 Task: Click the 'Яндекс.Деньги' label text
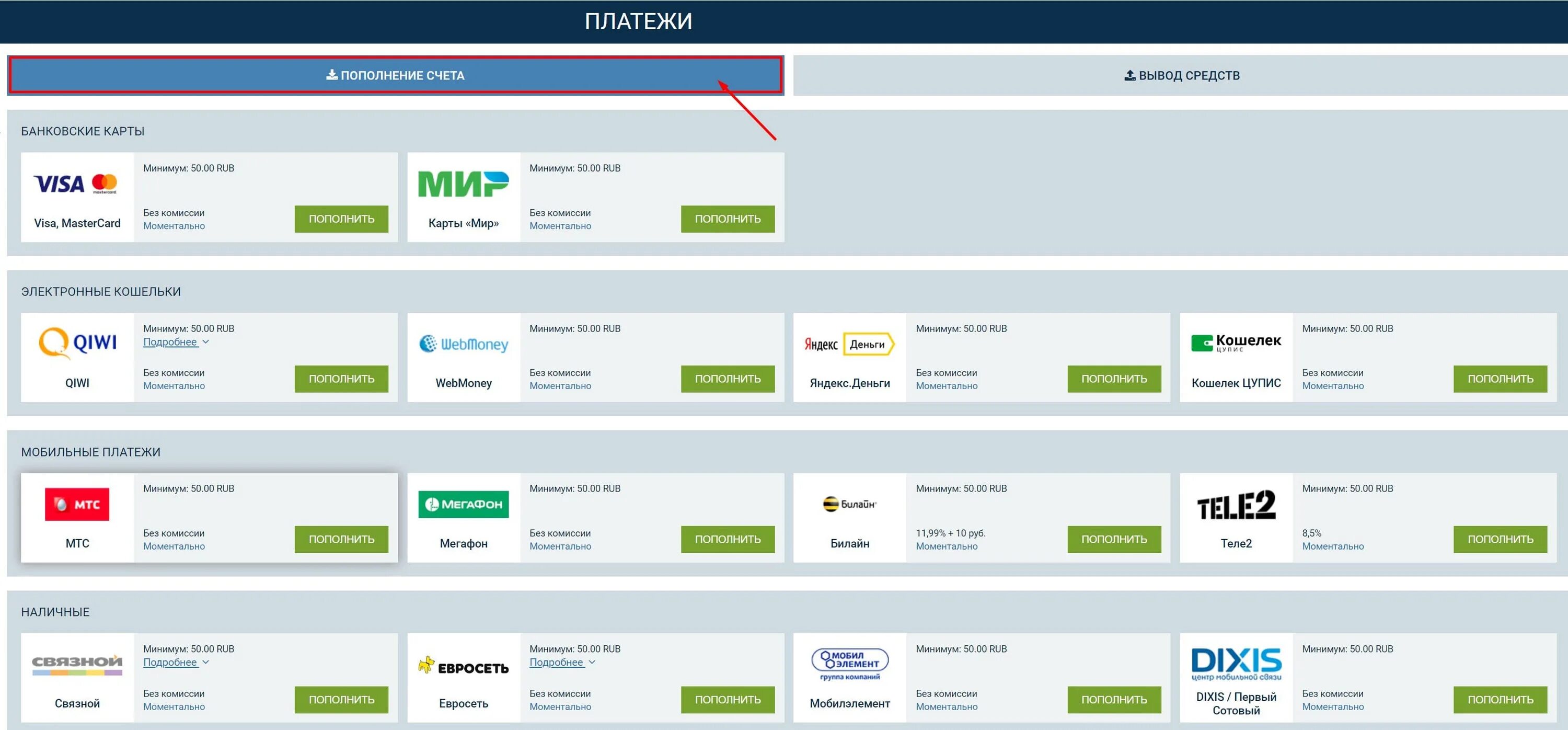[849, 383]
